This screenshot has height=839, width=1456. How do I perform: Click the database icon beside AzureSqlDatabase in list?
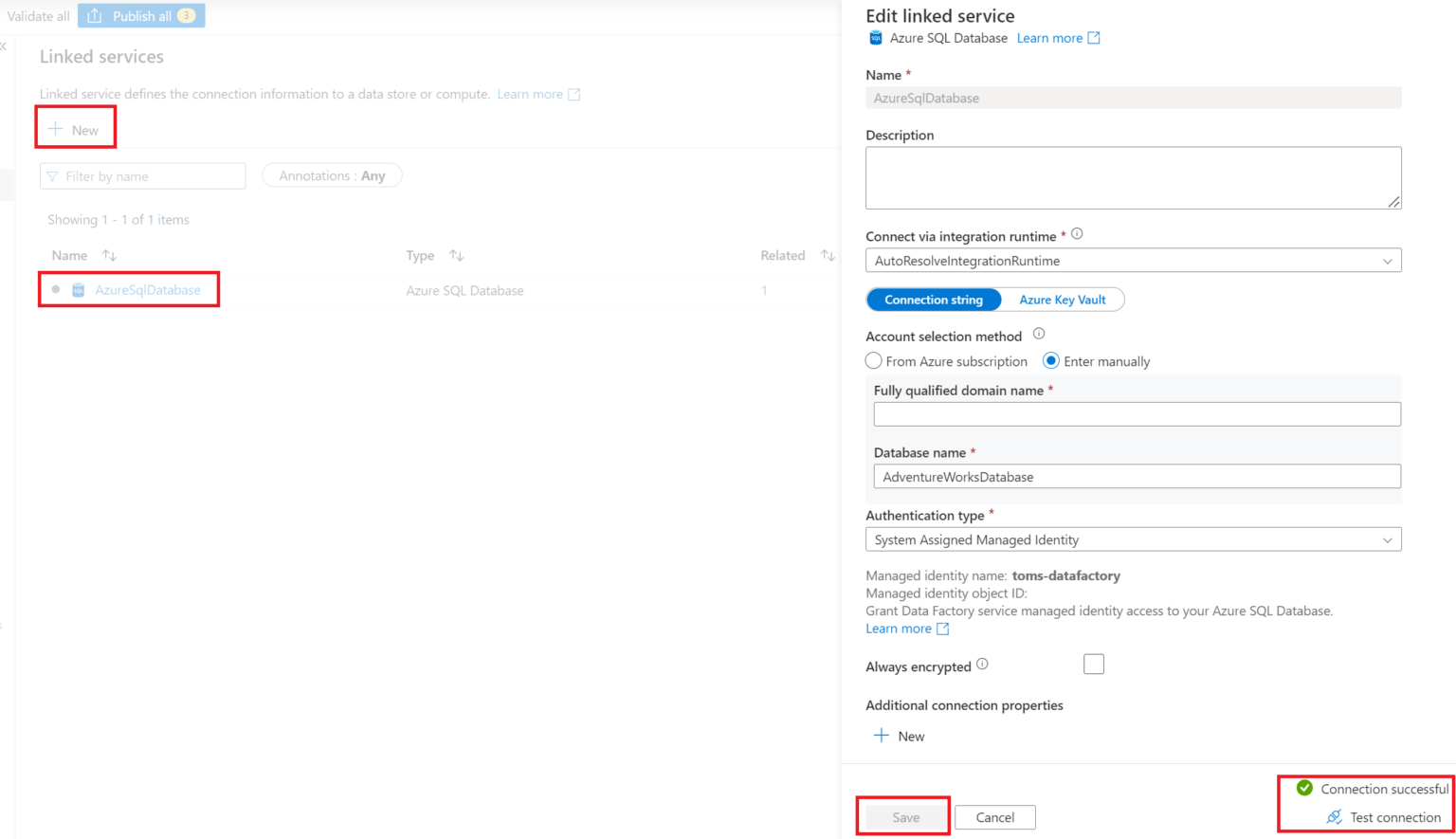[x=77, y=289]
